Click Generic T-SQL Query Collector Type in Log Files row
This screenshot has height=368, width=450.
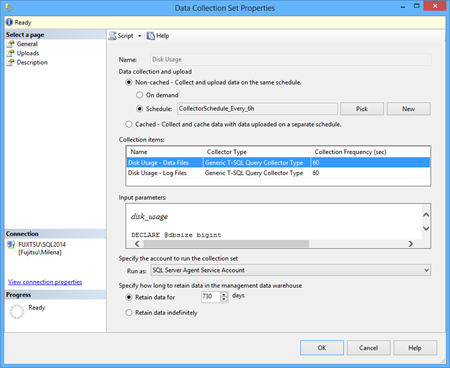coord(254,173)
